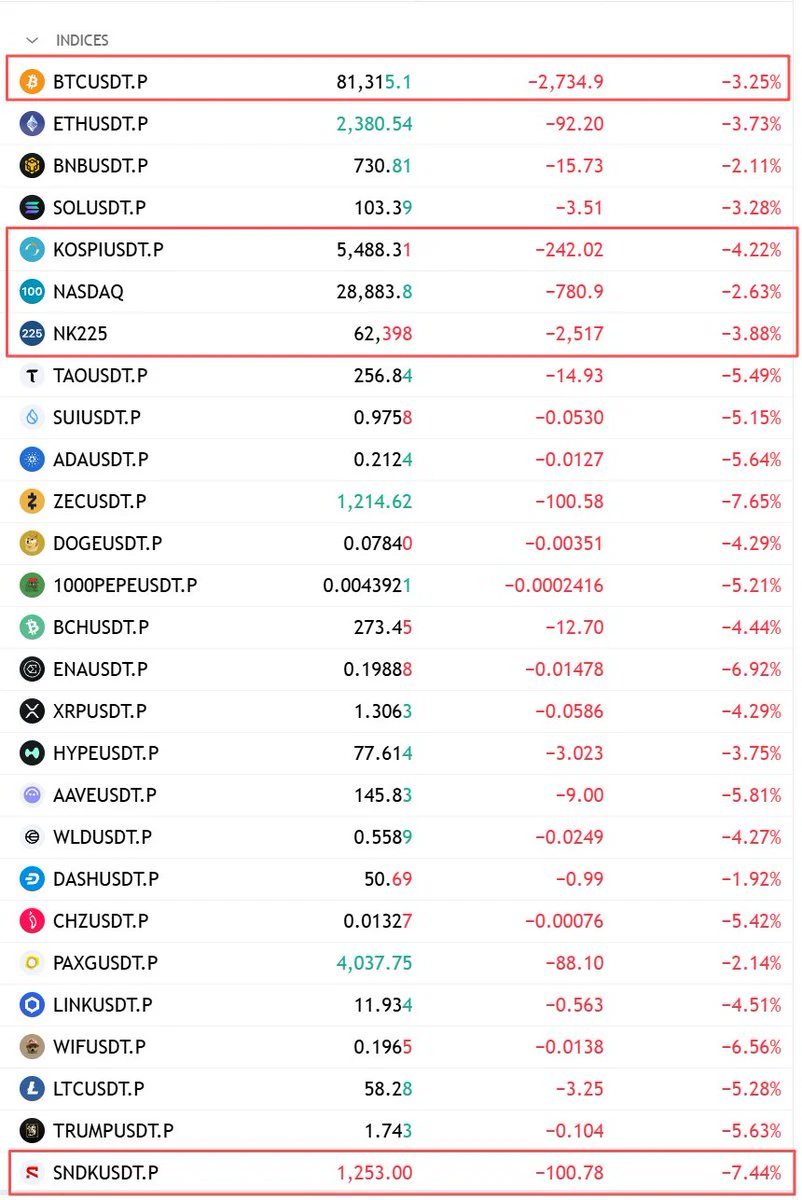Click the Solana icon for SOLUSDT.P
Viewport: 802px width, 1200px height.
32,208
